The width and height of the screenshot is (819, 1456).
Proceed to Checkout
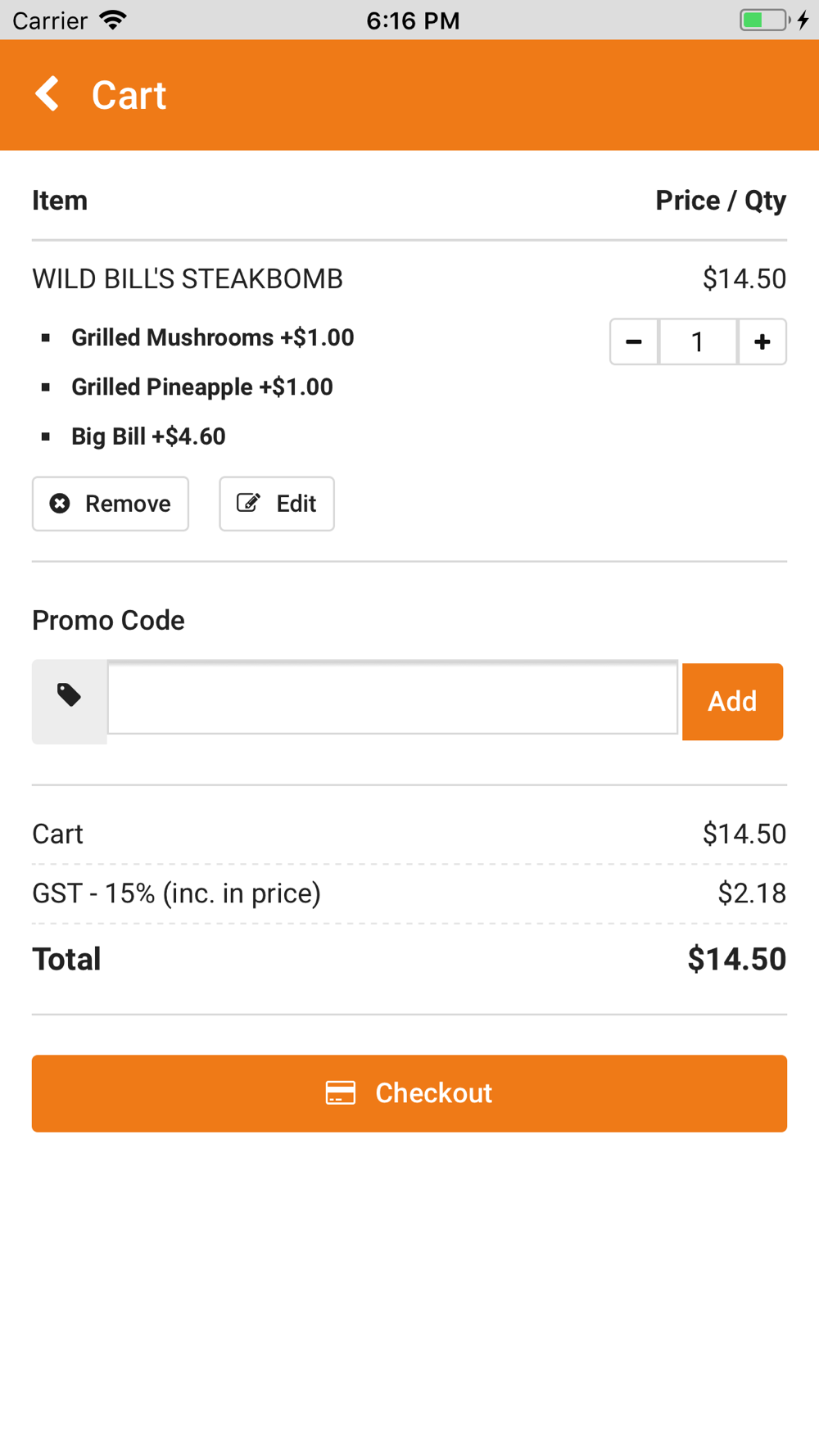tap(409, 1093)
